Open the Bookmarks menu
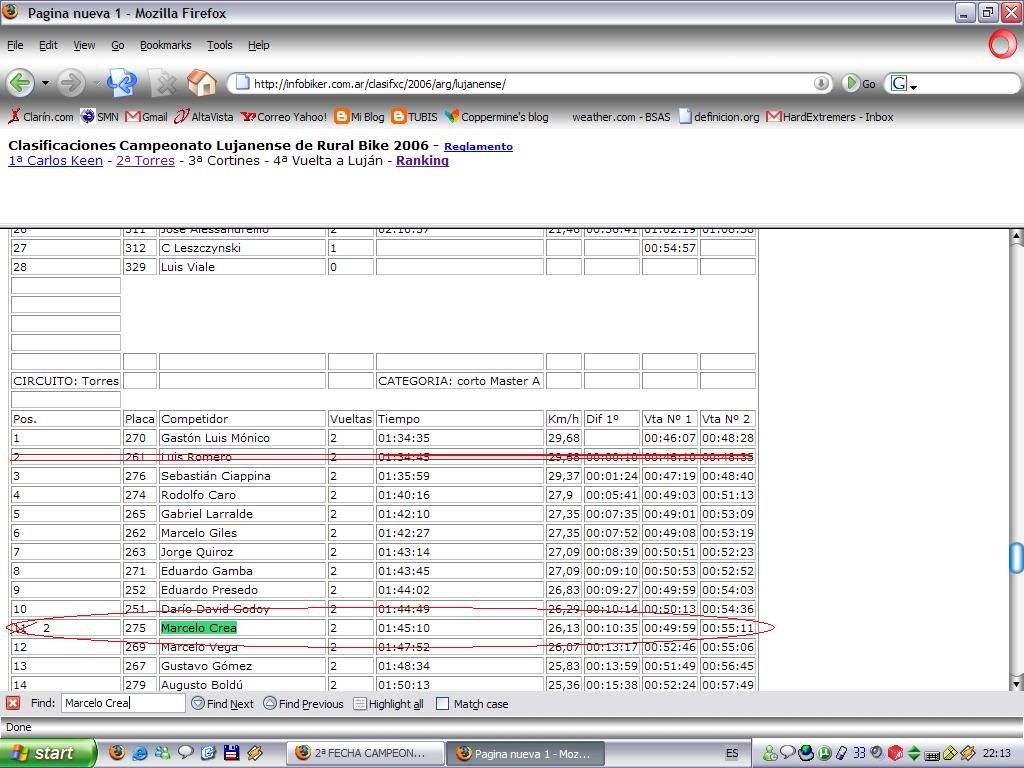Image resolution: width=1024 pixels, height=768 pixels. (165, 45)
